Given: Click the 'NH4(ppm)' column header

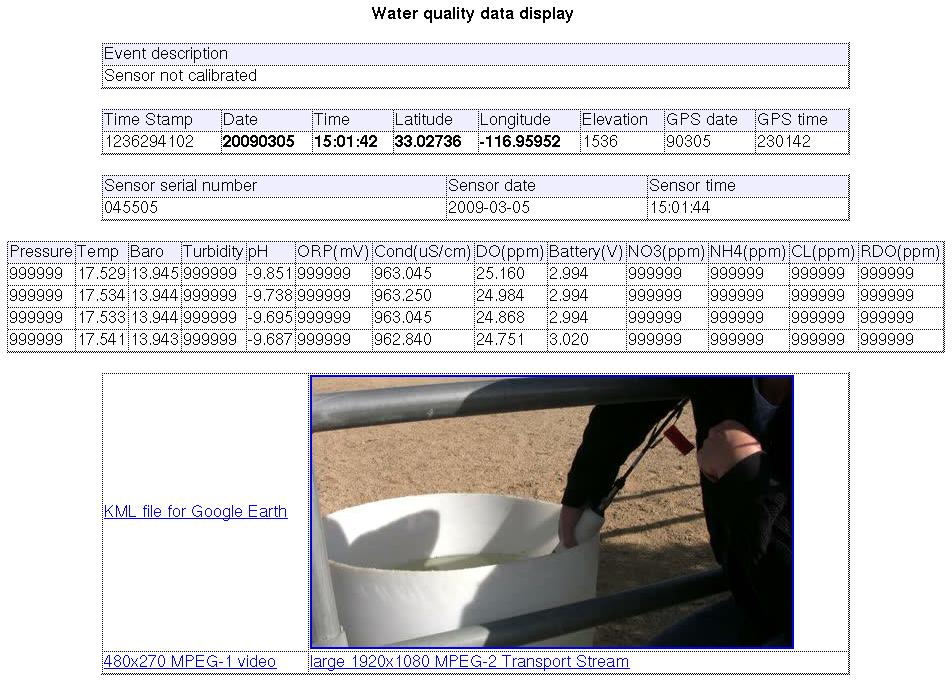Looking at the screenshot, I should [x=748, y=251].
